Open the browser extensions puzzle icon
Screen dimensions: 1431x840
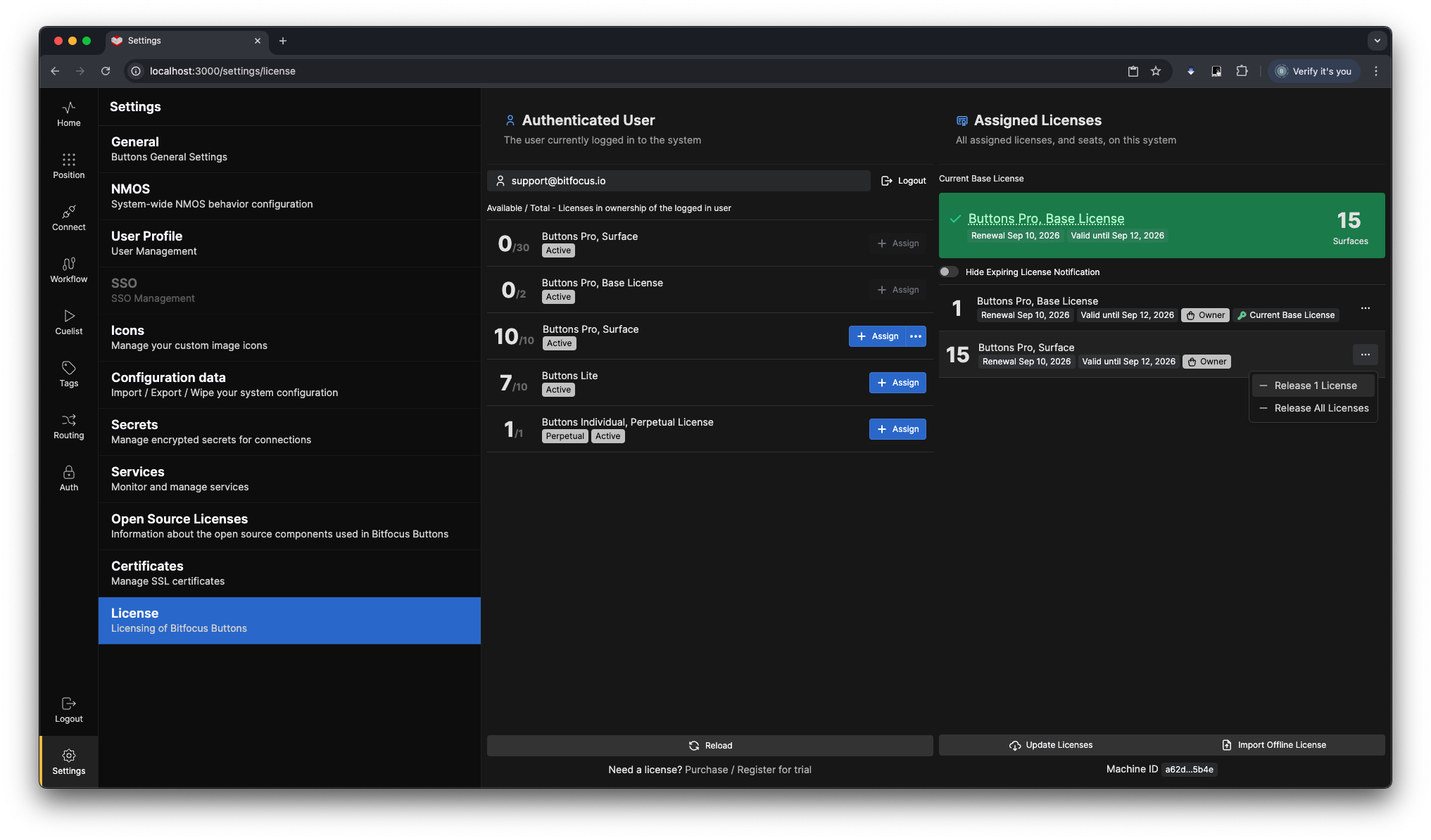click(x=1242, y=71)
